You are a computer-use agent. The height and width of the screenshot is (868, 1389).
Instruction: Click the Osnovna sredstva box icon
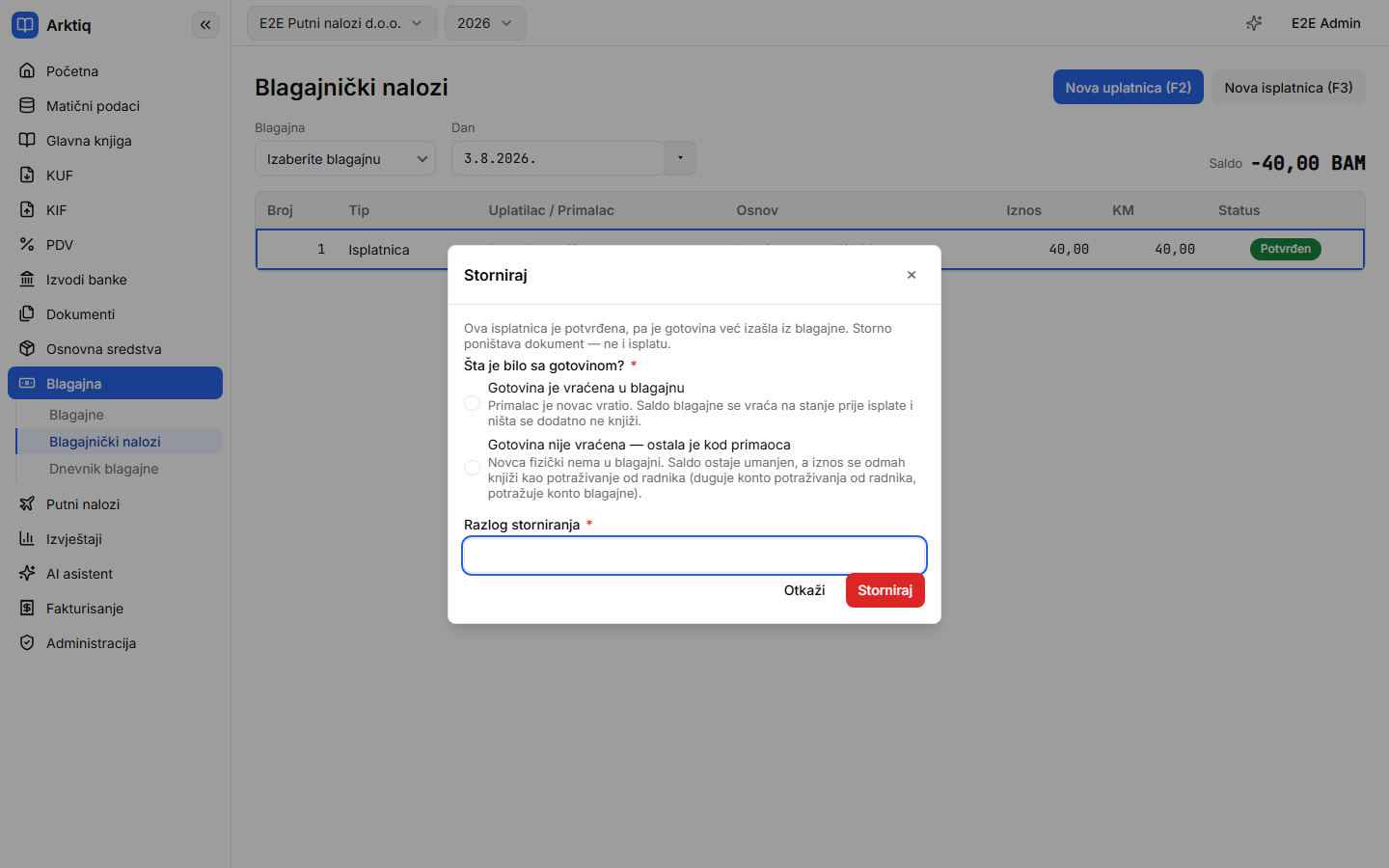pyautogui.click(x=27, y=348)
